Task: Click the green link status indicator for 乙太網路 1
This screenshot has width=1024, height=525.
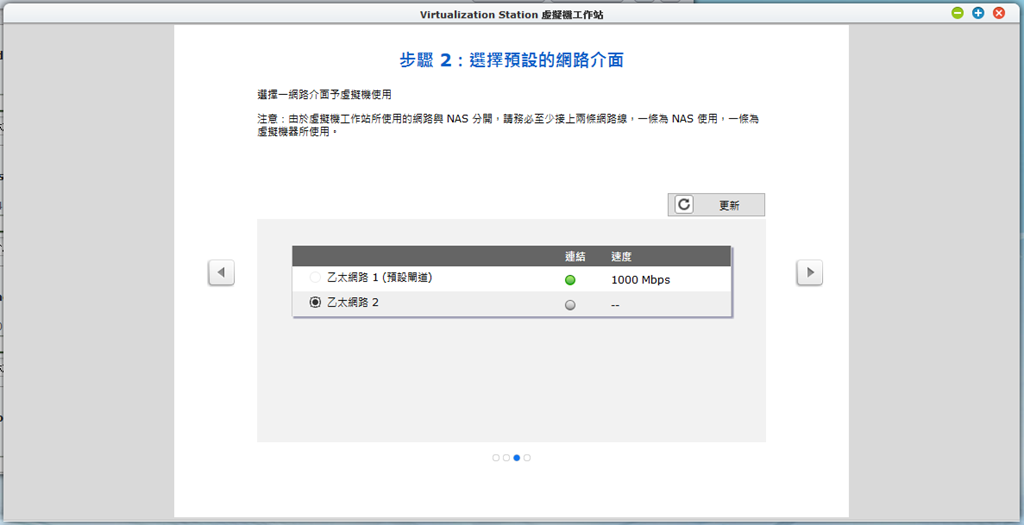Action: click(x=570, y=280)
